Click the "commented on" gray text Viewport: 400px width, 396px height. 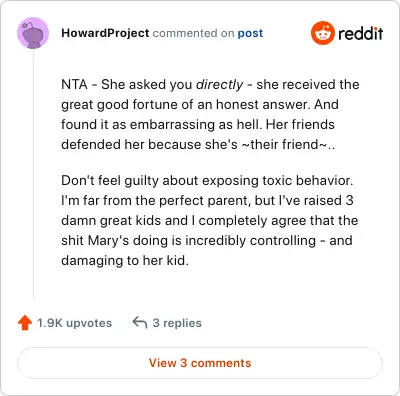click(193, 33)
